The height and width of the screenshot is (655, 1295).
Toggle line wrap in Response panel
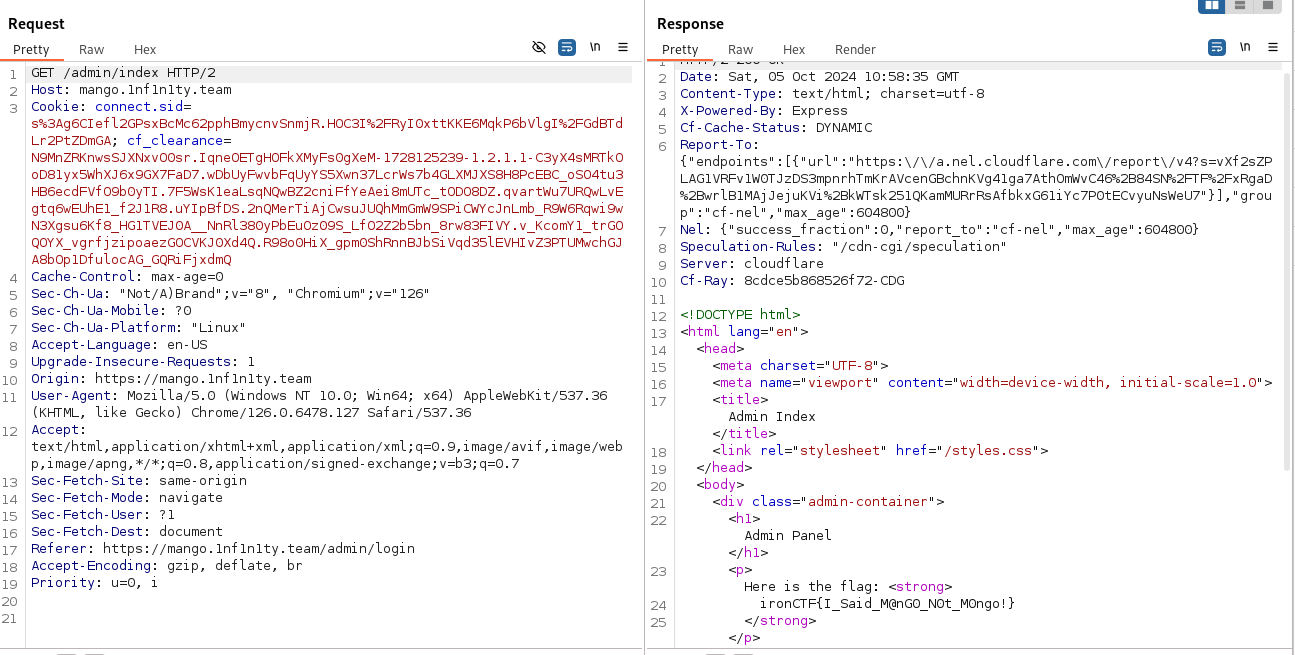tap(1217, 47)
